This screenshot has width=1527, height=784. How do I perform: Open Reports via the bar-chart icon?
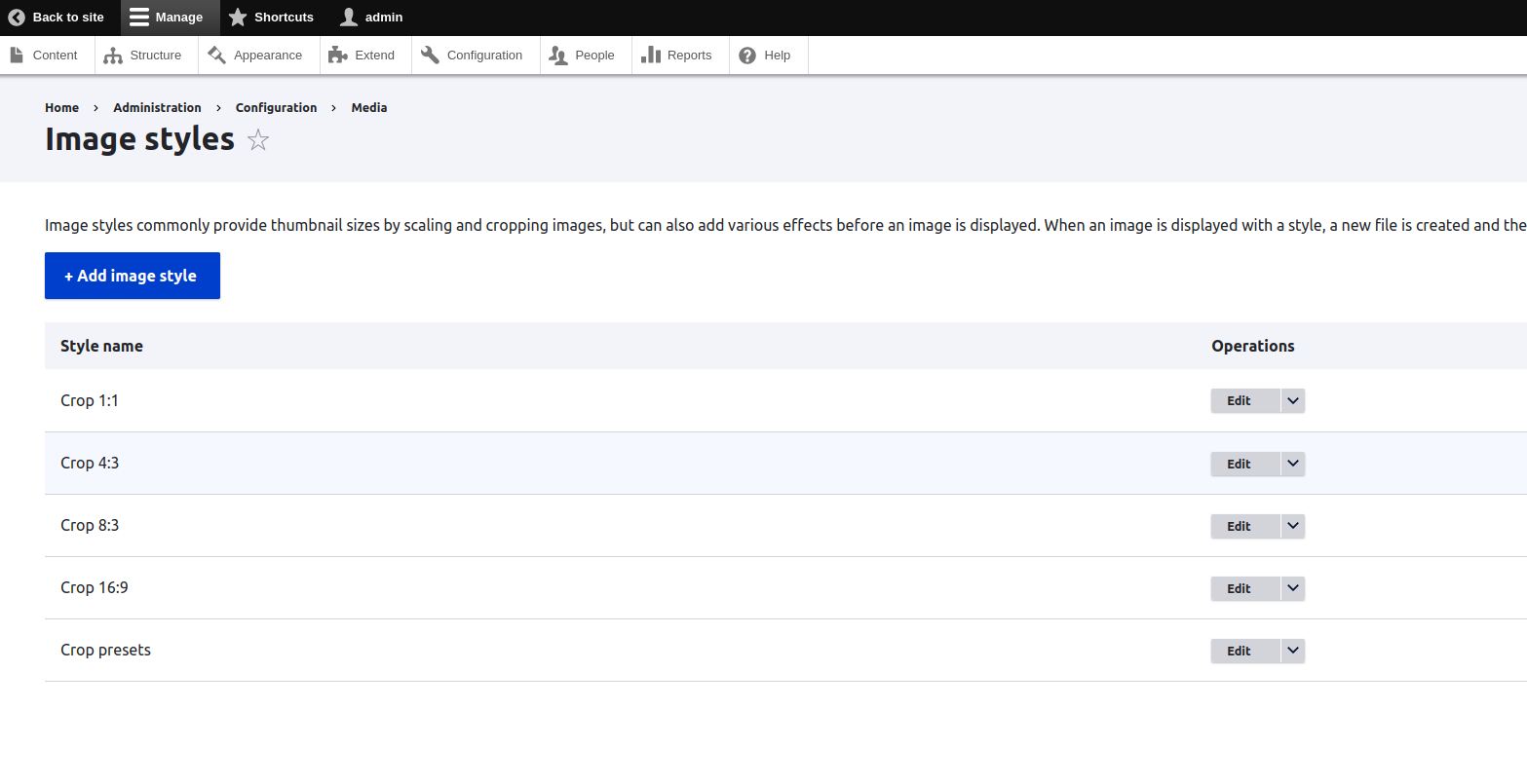point(649,55)
